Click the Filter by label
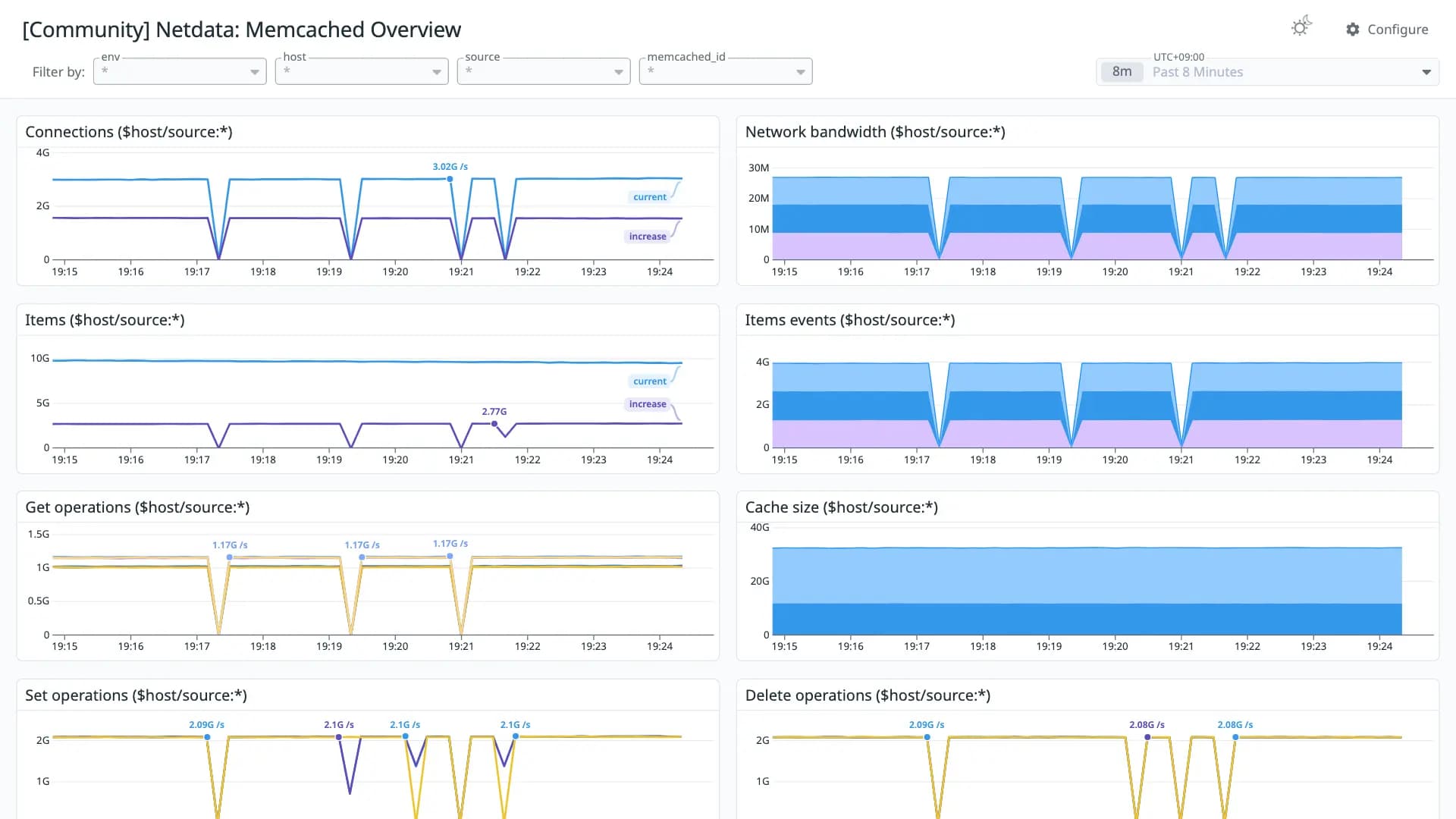The height and width of the screenshot is (819, 1456). (58, 72)
